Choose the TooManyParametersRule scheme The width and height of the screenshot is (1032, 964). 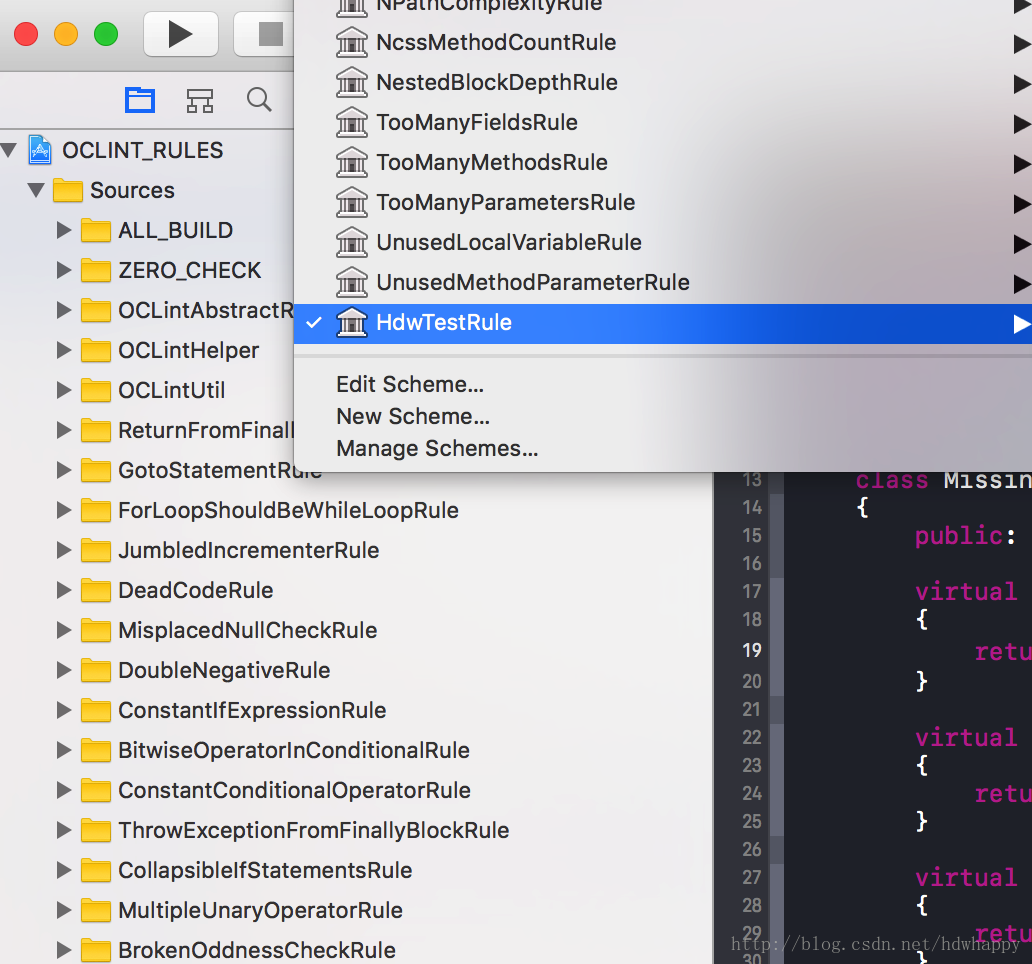663,203
